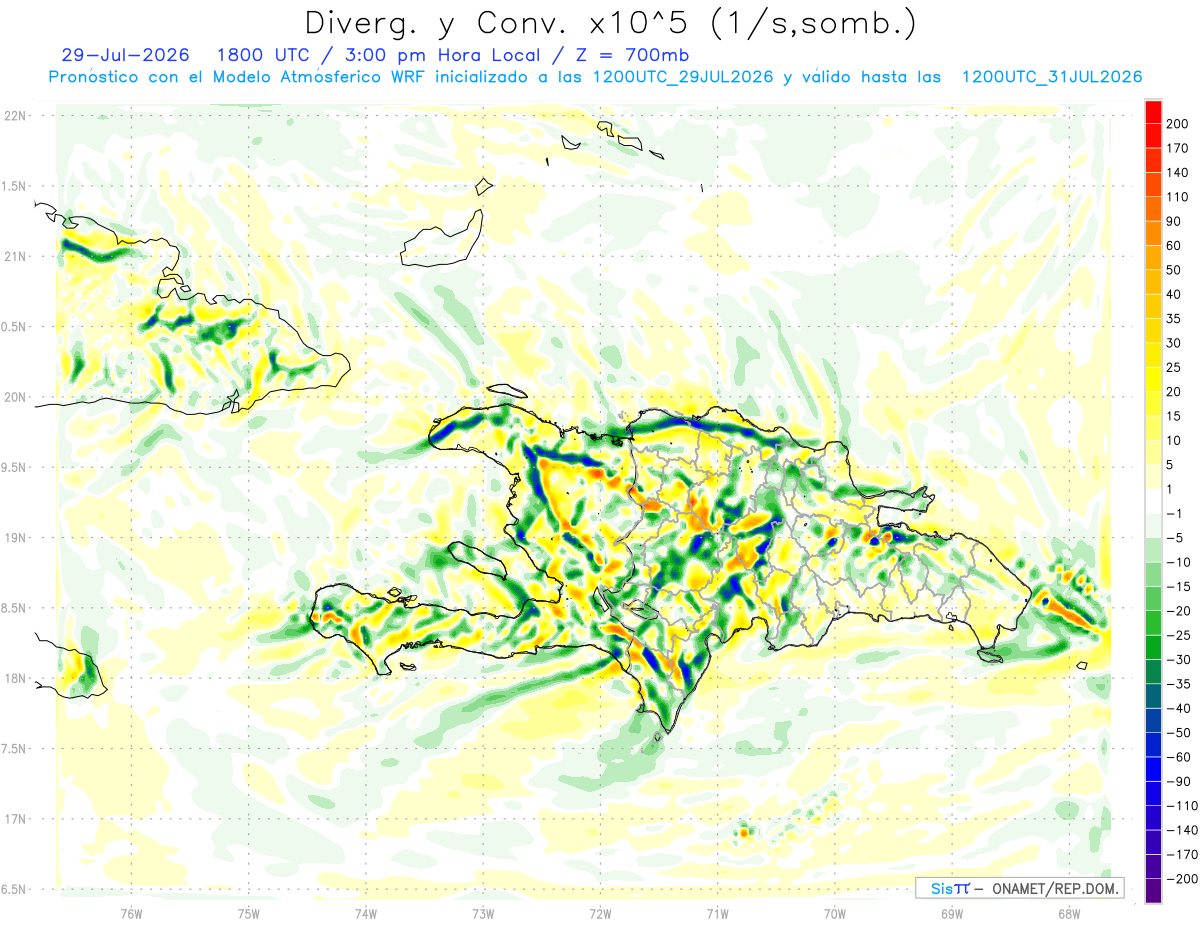The image size is (1200, 927).
Task: Click the 6.5N latitude tick label
Action: pos(14,889)
